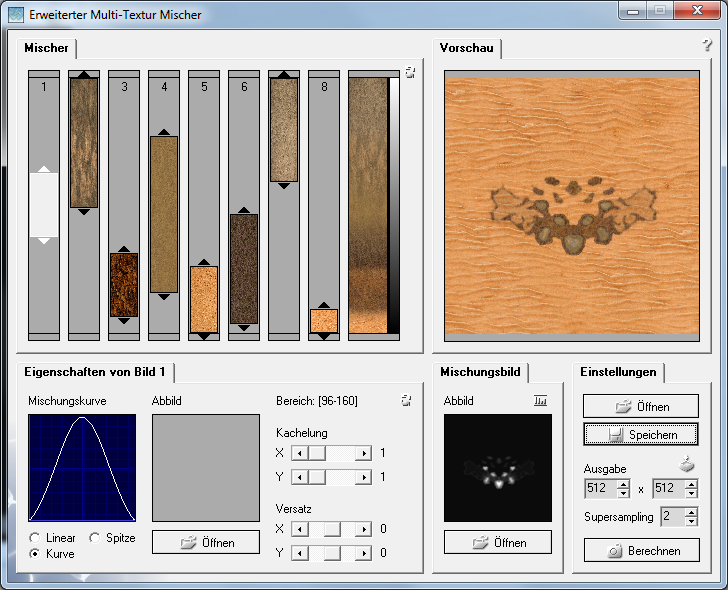728x590 pixels.
Task: Select the dark wood texture in mixer channel 2
Action: (x=84, y=143)
